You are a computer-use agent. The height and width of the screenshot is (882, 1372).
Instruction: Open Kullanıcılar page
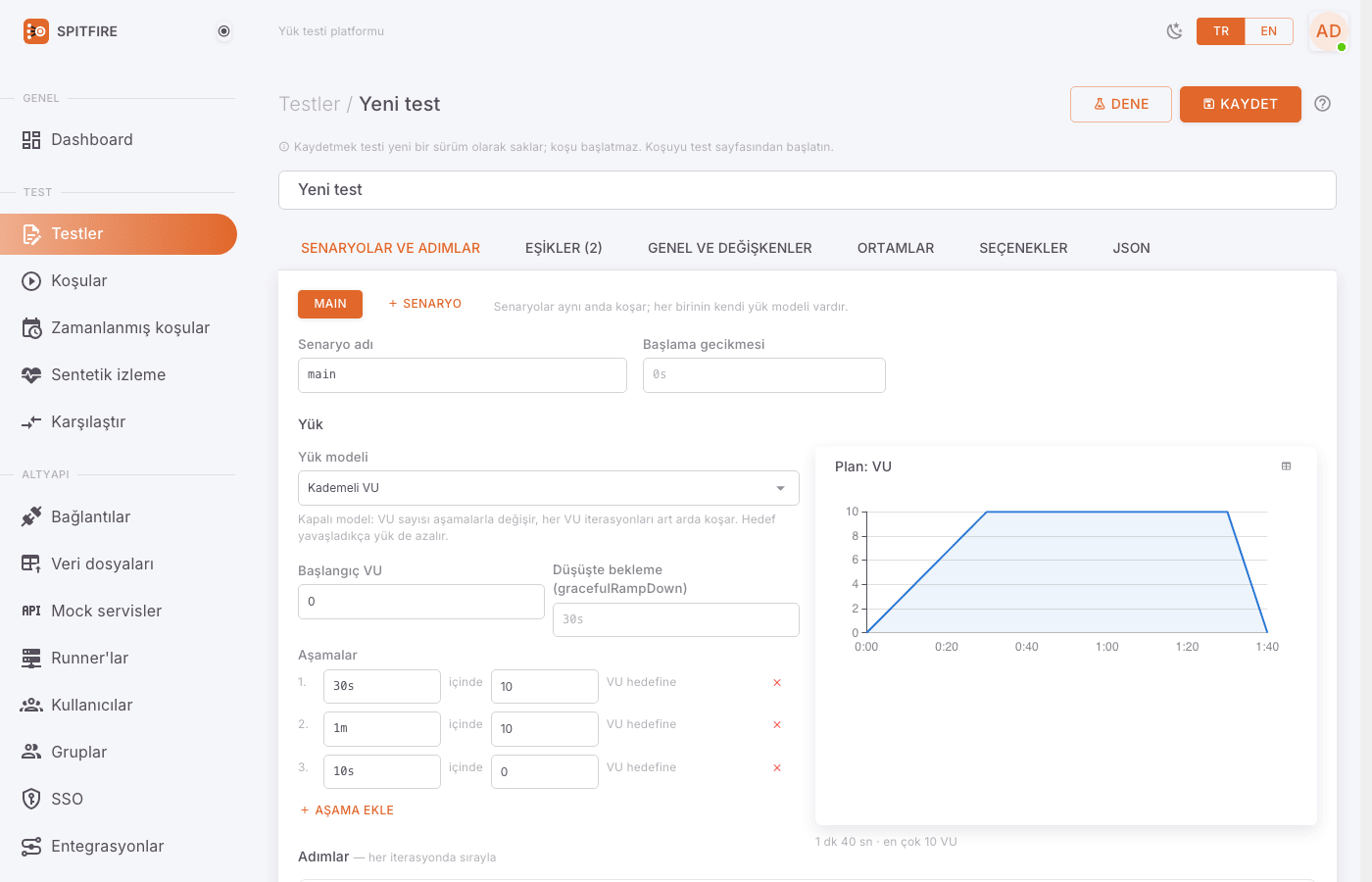point(119,706)
